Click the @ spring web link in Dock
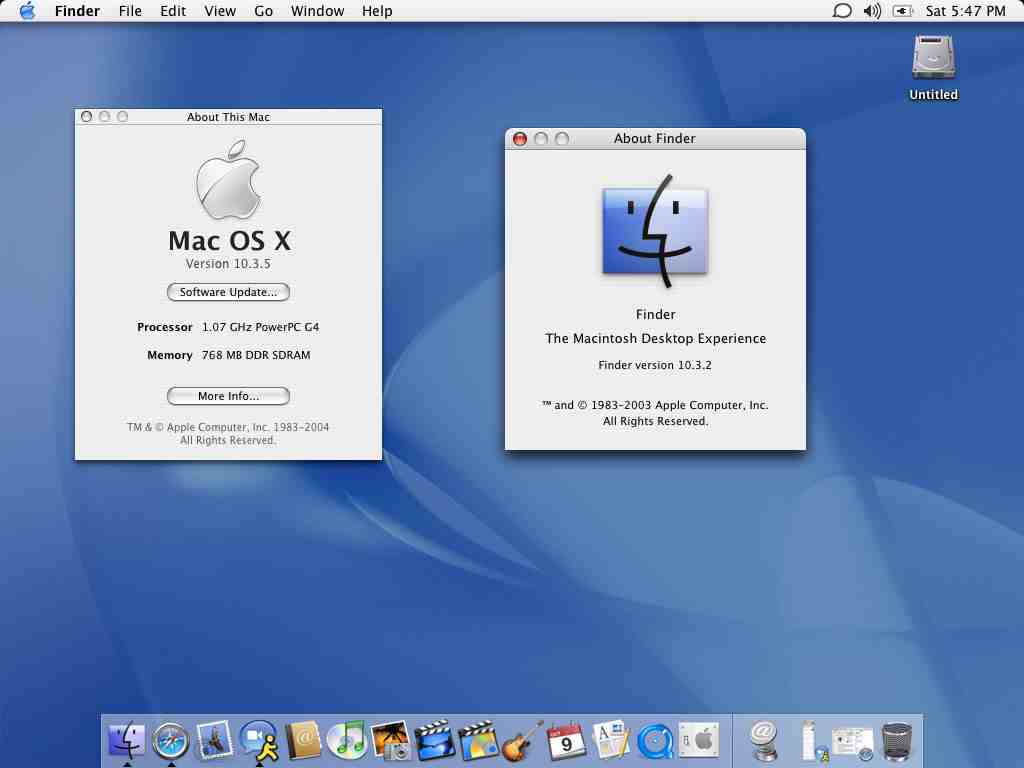This screenshot has width=1024, height=768. [764, 741]
